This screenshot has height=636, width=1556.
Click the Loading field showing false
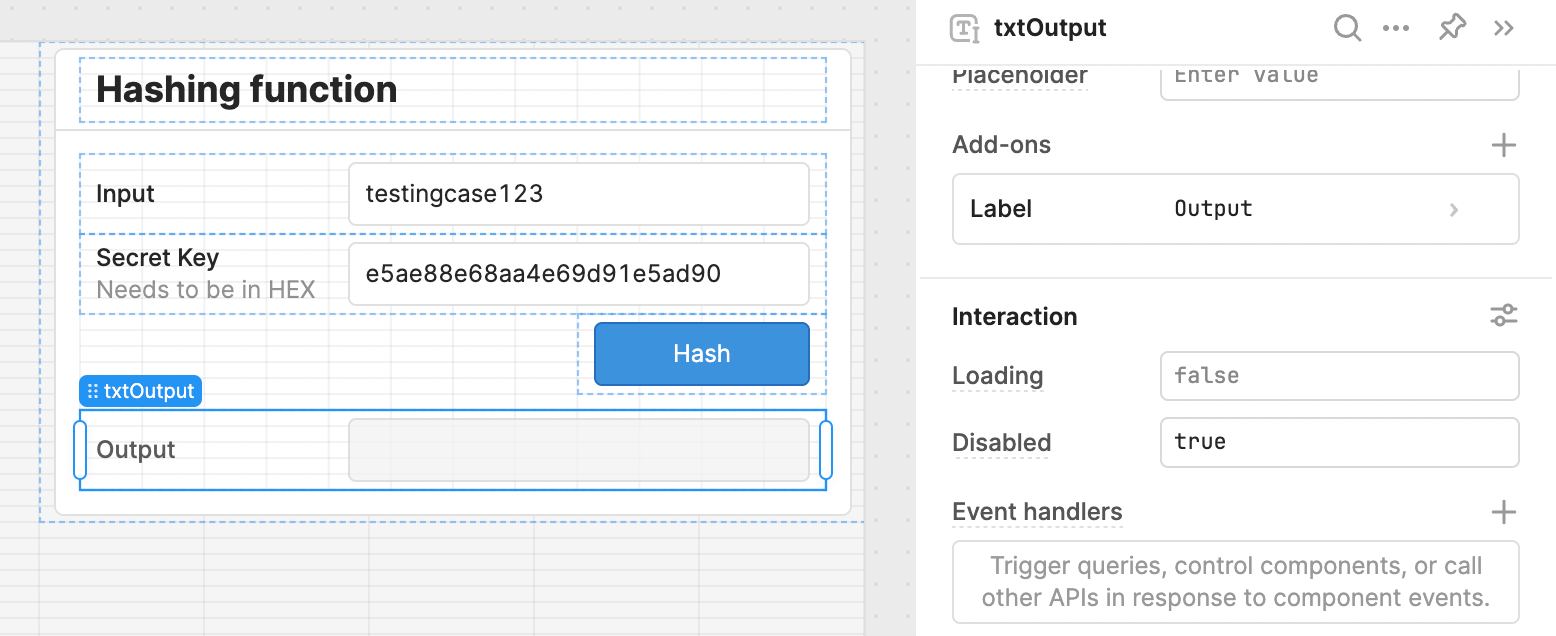point(1339,376)
